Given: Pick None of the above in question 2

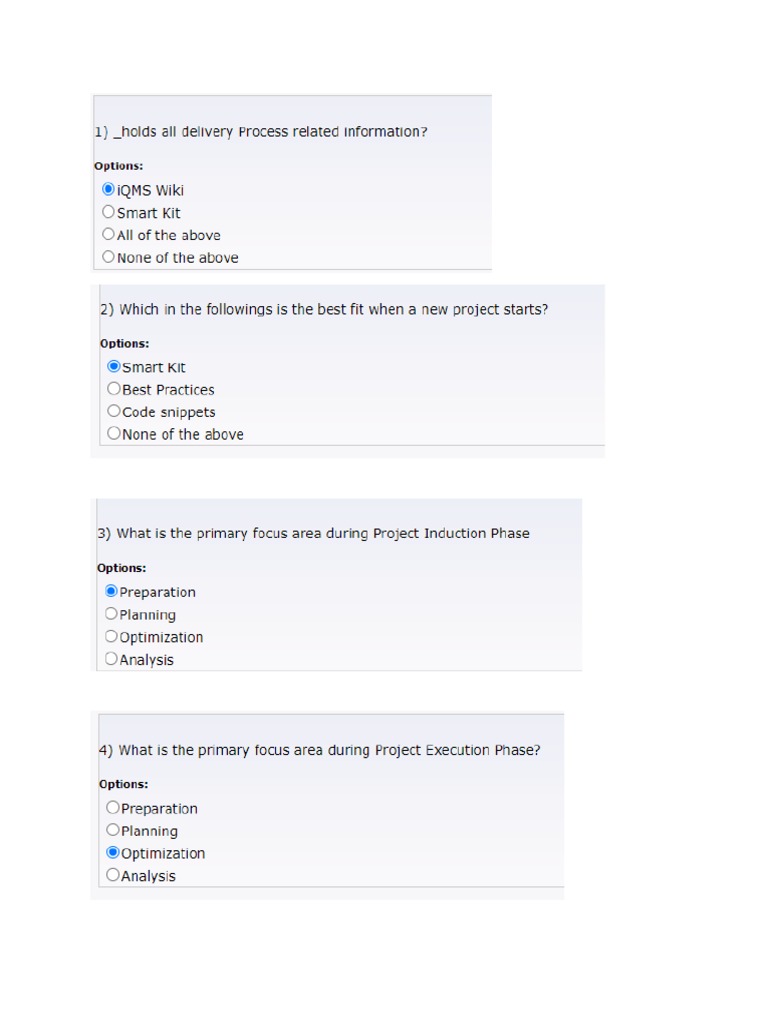Looking at the screenshot, I should 114,433.
